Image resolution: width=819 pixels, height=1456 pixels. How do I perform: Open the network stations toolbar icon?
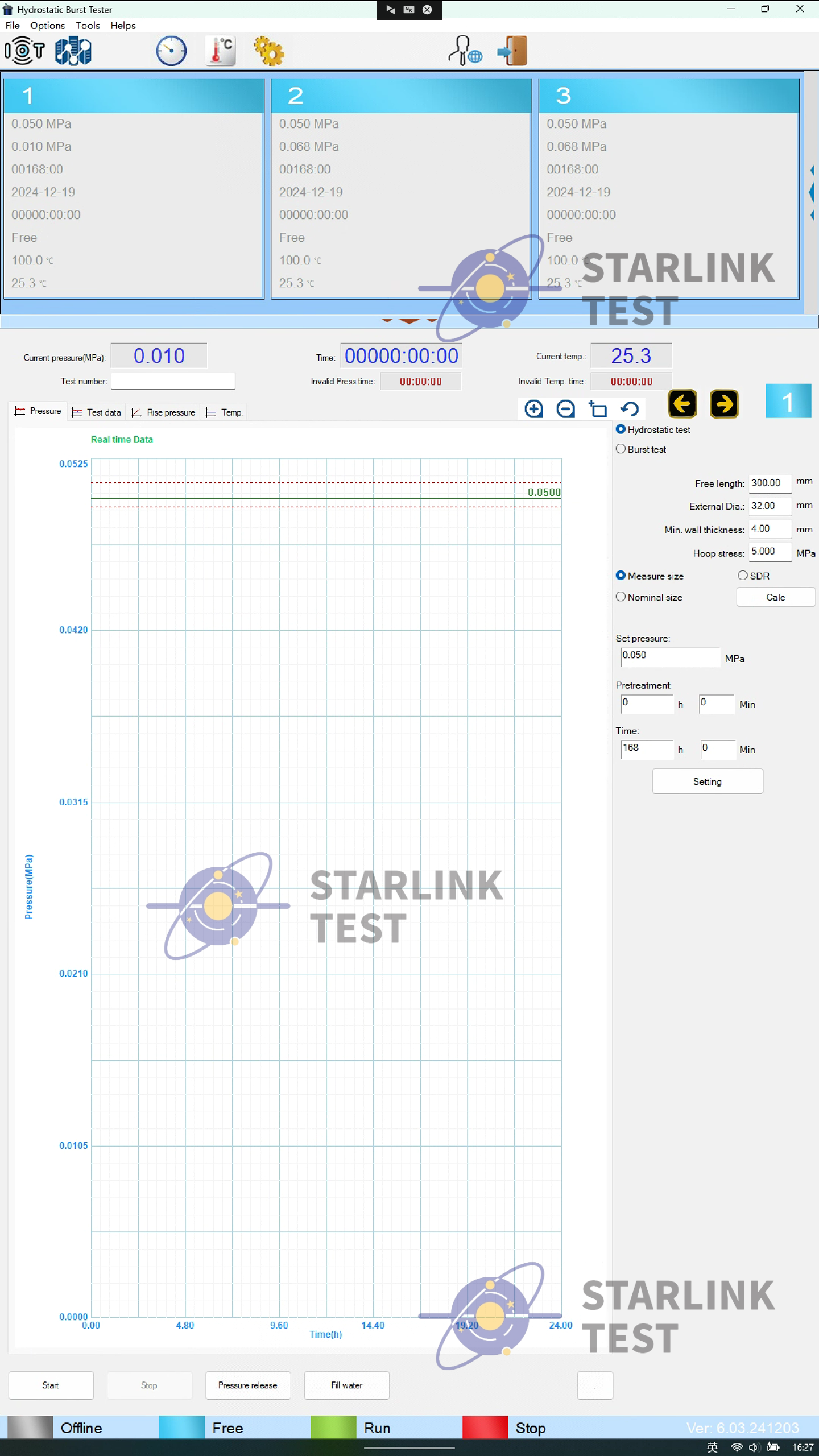click(x=73, y=51)
